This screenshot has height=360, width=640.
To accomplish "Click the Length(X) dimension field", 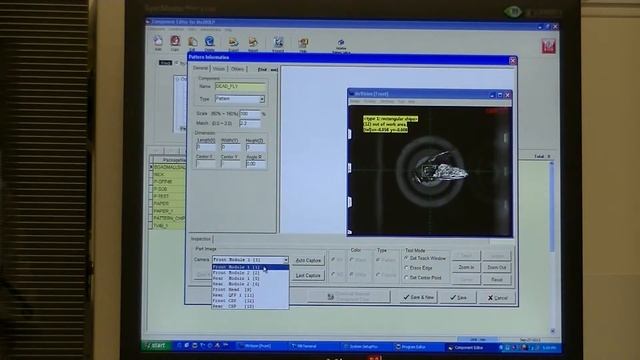I will tap(206, 147).
